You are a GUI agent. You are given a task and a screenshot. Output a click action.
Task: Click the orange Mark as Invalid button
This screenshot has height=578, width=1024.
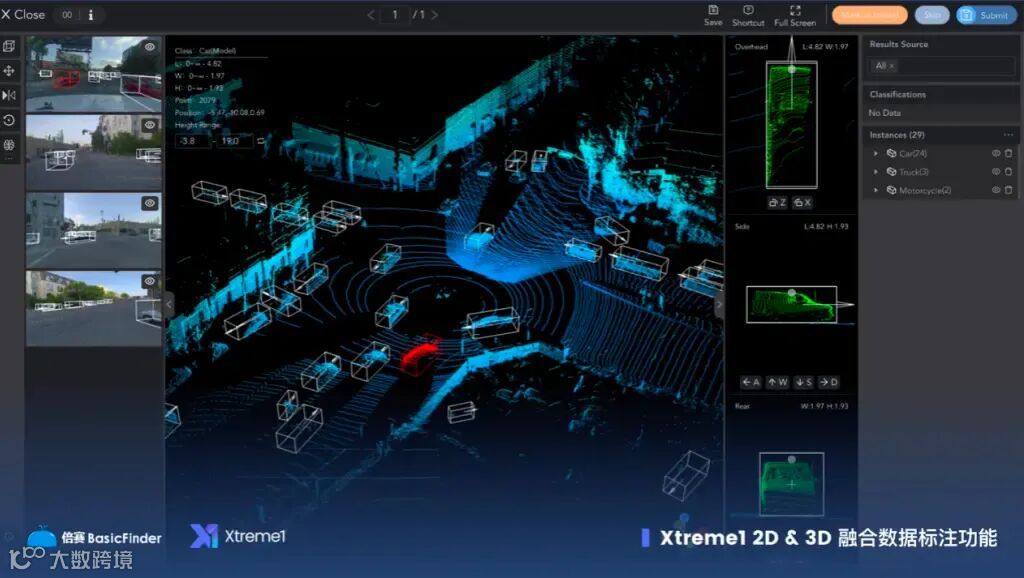(869, 15)
